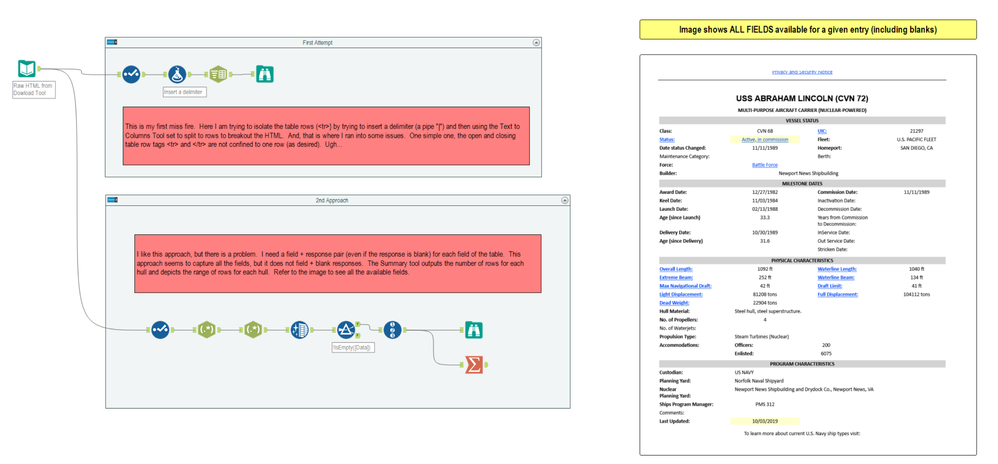998x464 pixels.
Task: Click the PMS 312 program manager value
Action: (764, 404)
